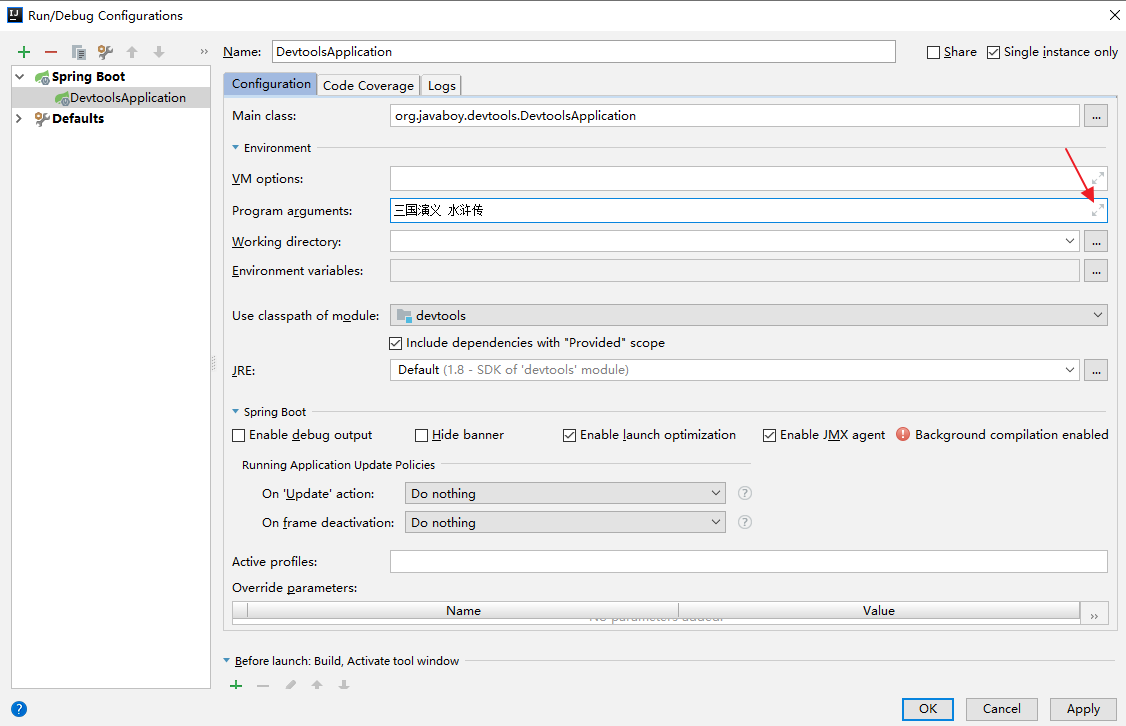1126x726 pixels.
Task: Switch to the Code Coverage tab
Action: 368,85
